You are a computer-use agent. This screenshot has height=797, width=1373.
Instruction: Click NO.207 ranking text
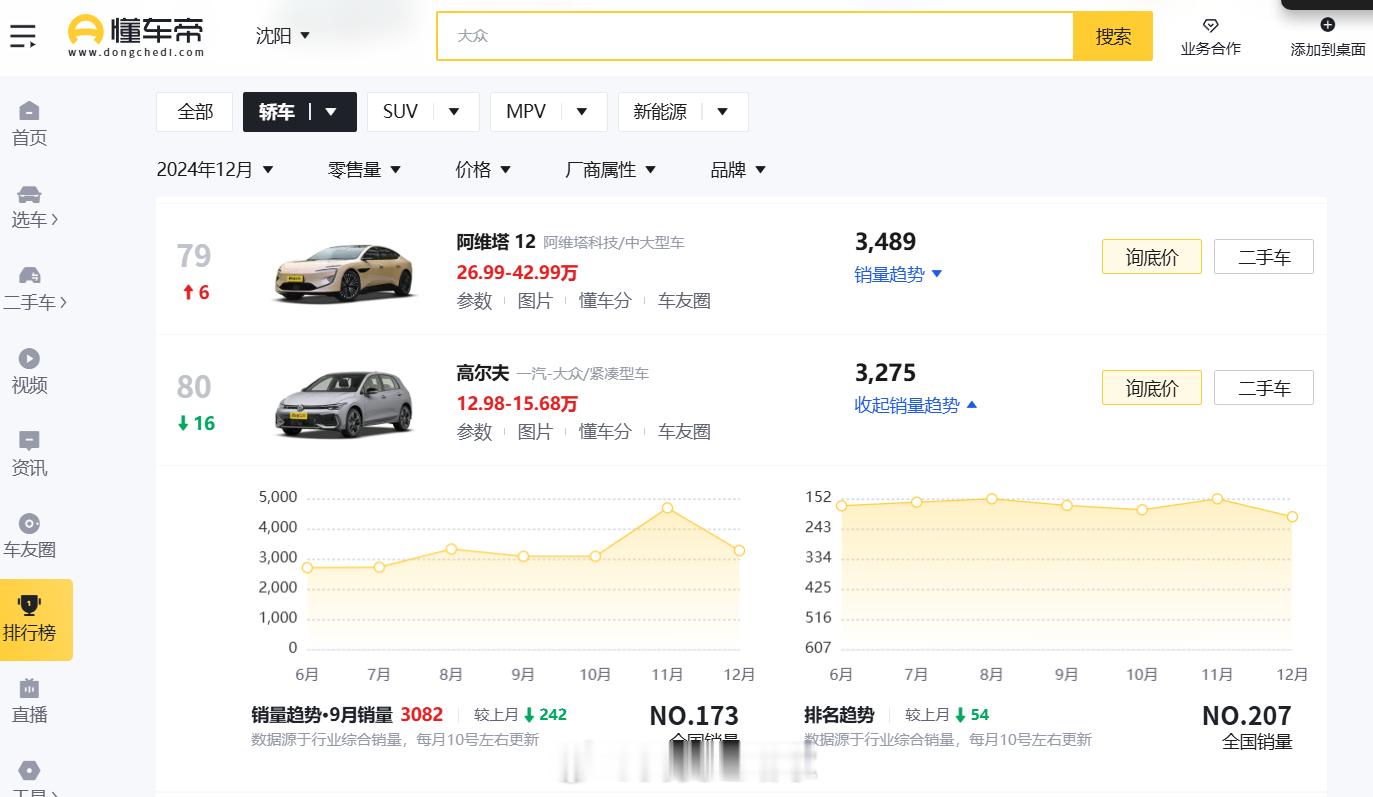1246,716
